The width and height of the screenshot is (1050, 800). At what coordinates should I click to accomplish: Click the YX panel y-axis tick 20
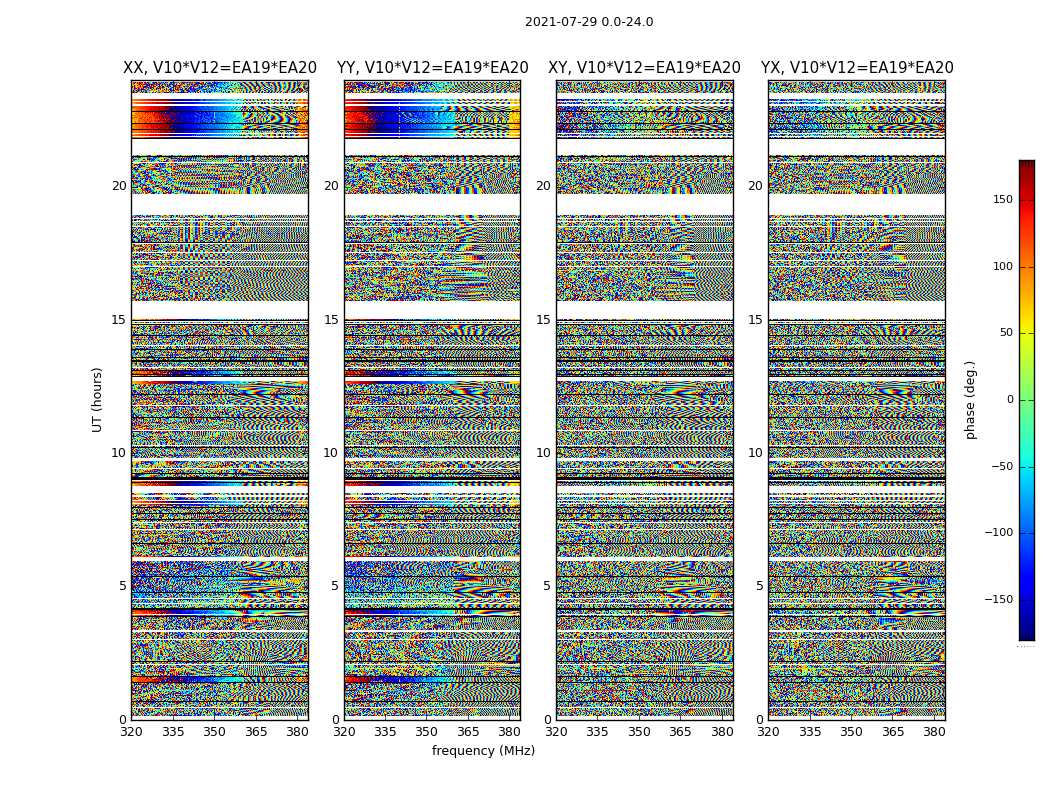click(755, 186)
